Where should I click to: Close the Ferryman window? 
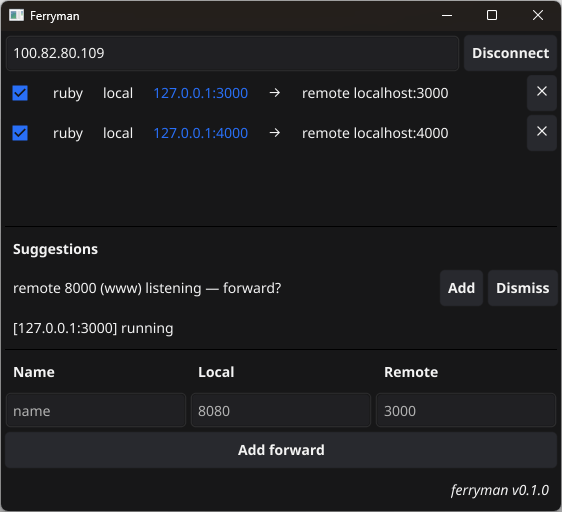click(538, 15)
